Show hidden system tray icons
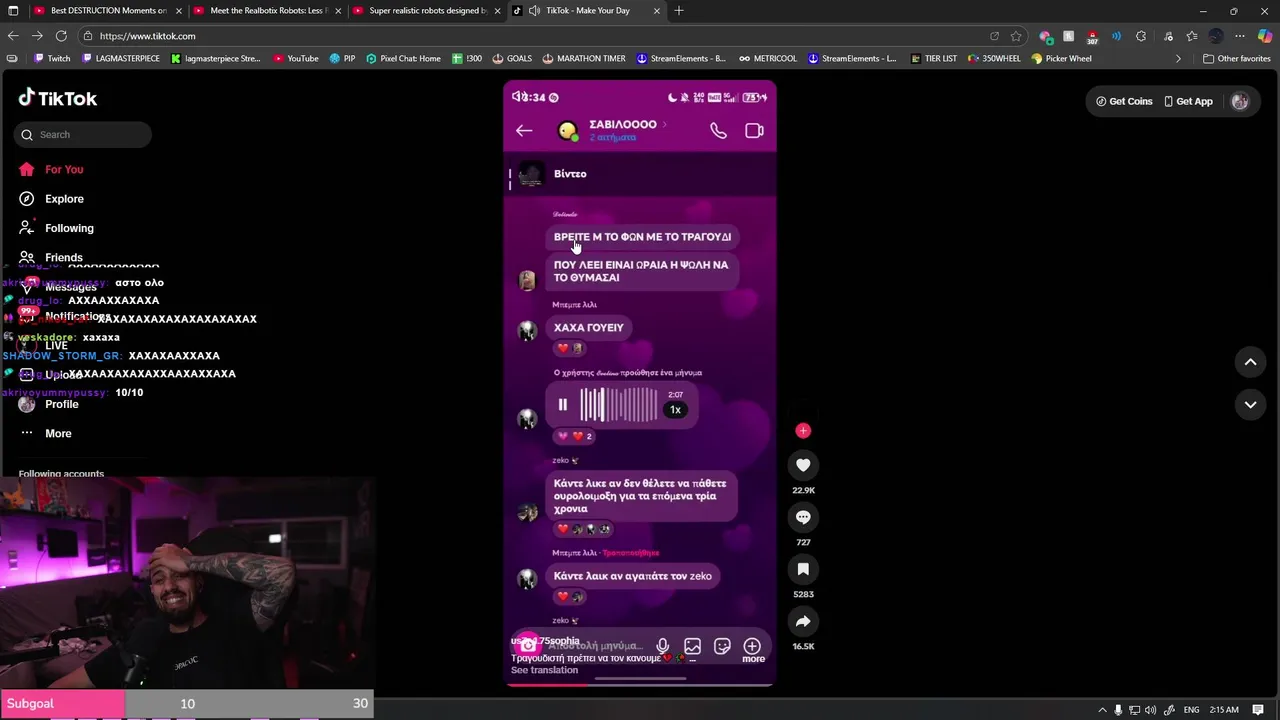The image size is (1280, 720). (x=1101, y=710)
